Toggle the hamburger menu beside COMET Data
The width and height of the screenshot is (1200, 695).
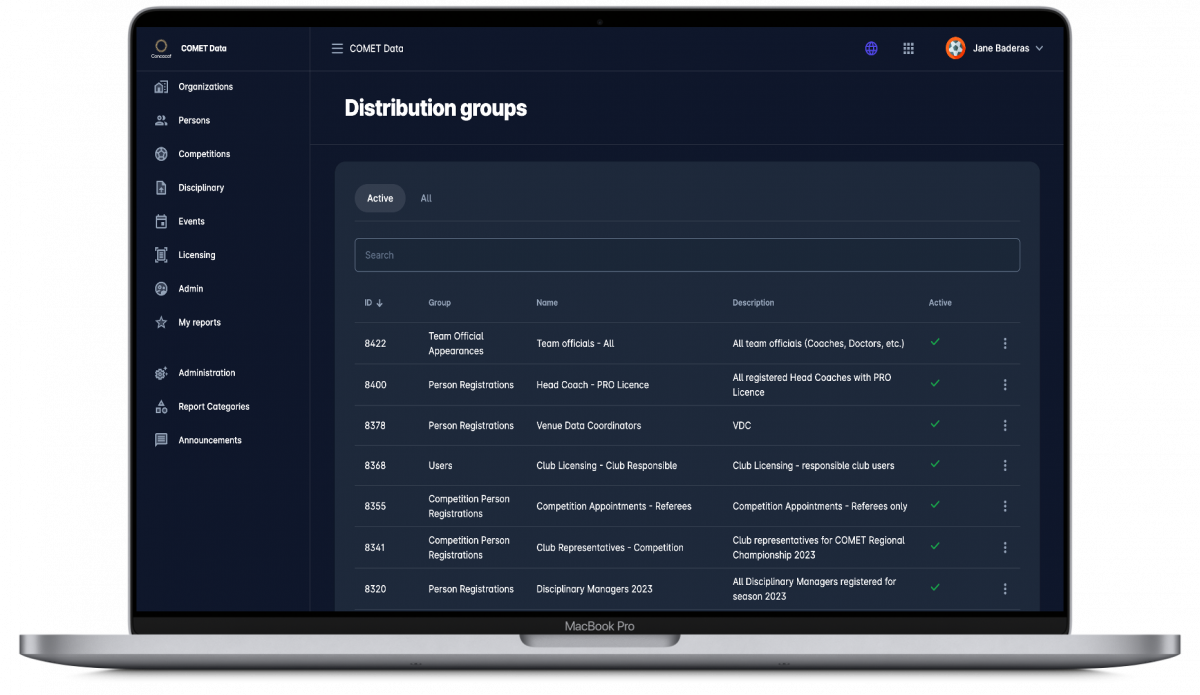[337, 48]
